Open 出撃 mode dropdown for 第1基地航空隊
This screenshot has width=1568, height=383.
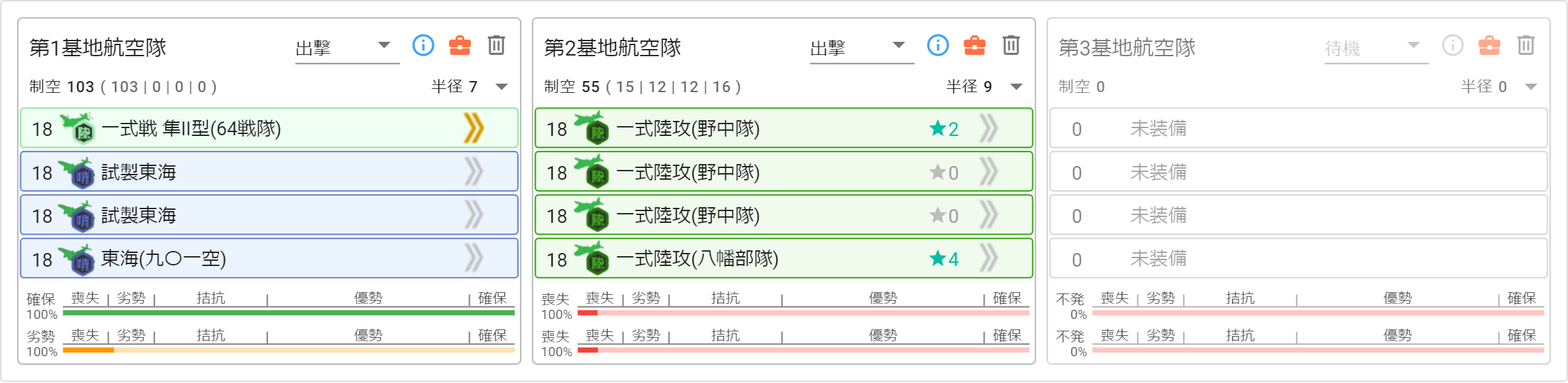point(348,48)
